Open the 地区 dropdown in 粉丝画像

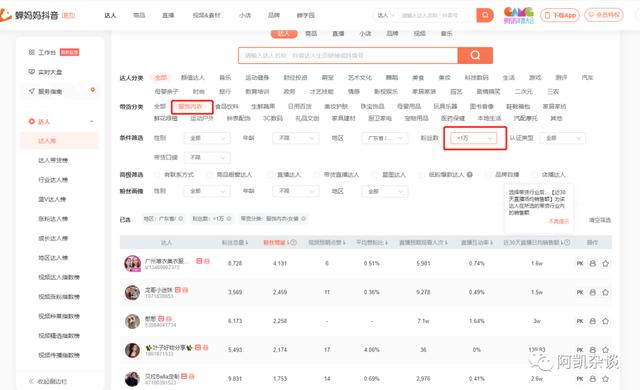[385, 191]
